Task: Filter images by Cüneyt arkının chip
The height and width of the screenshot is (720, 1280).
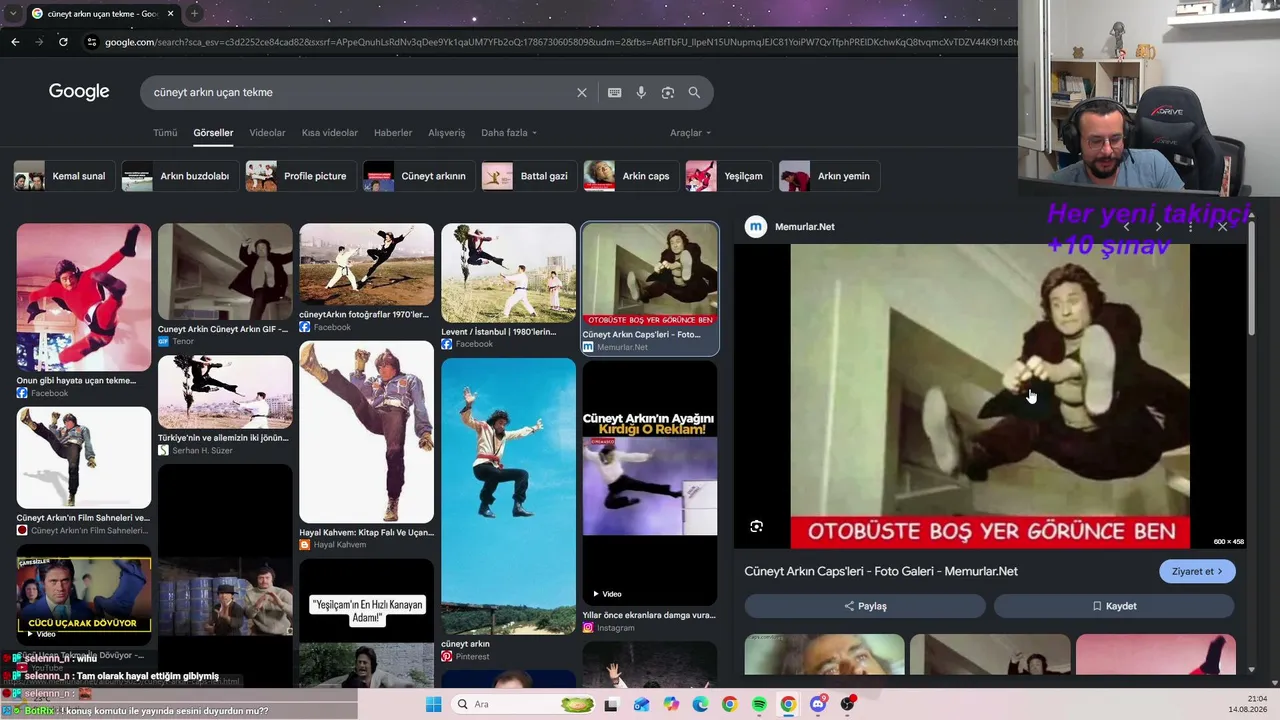Action: 419,176
